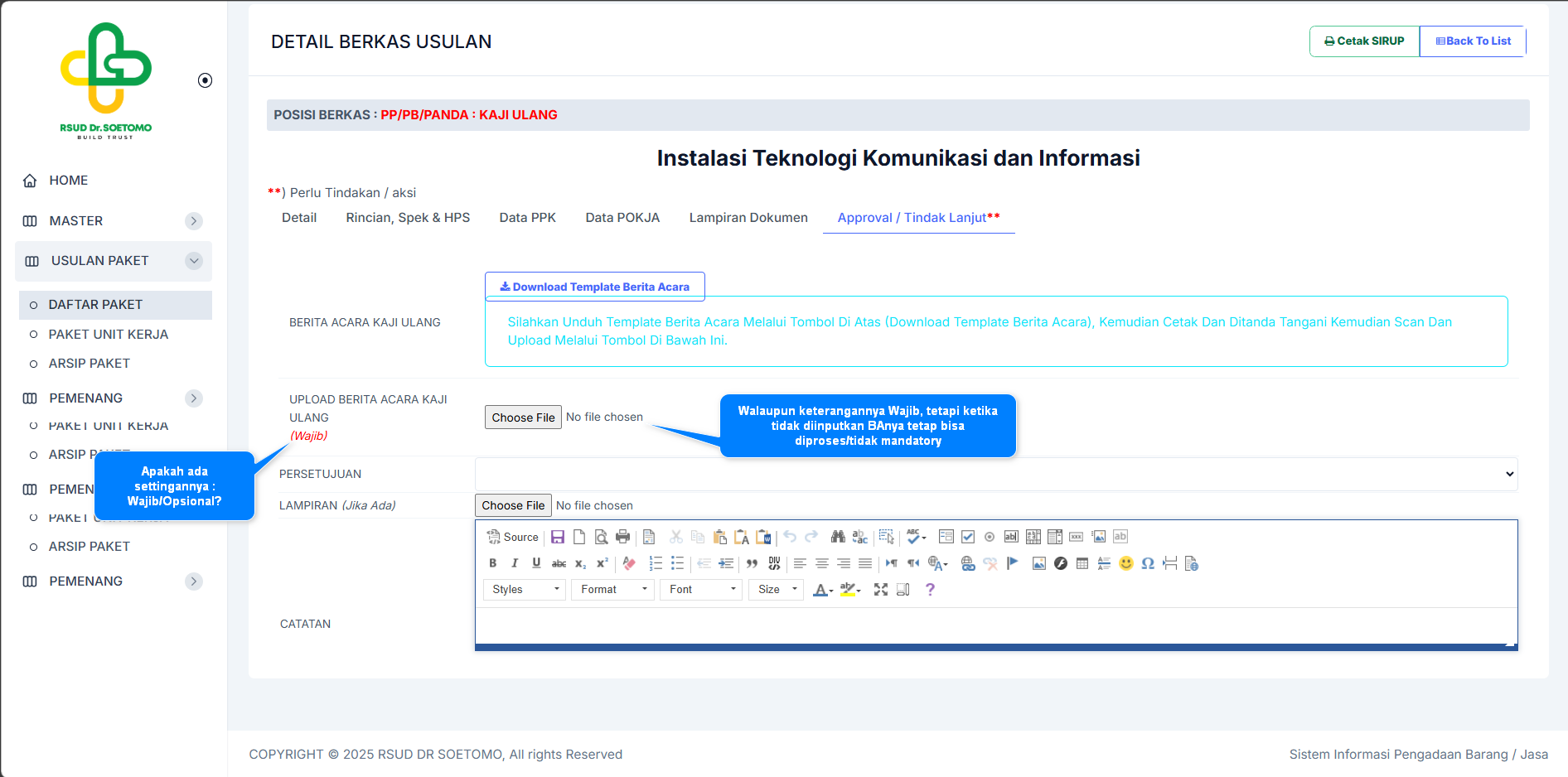Click the Insert Link icon in the editor
1568x777 pixels.
967,563
